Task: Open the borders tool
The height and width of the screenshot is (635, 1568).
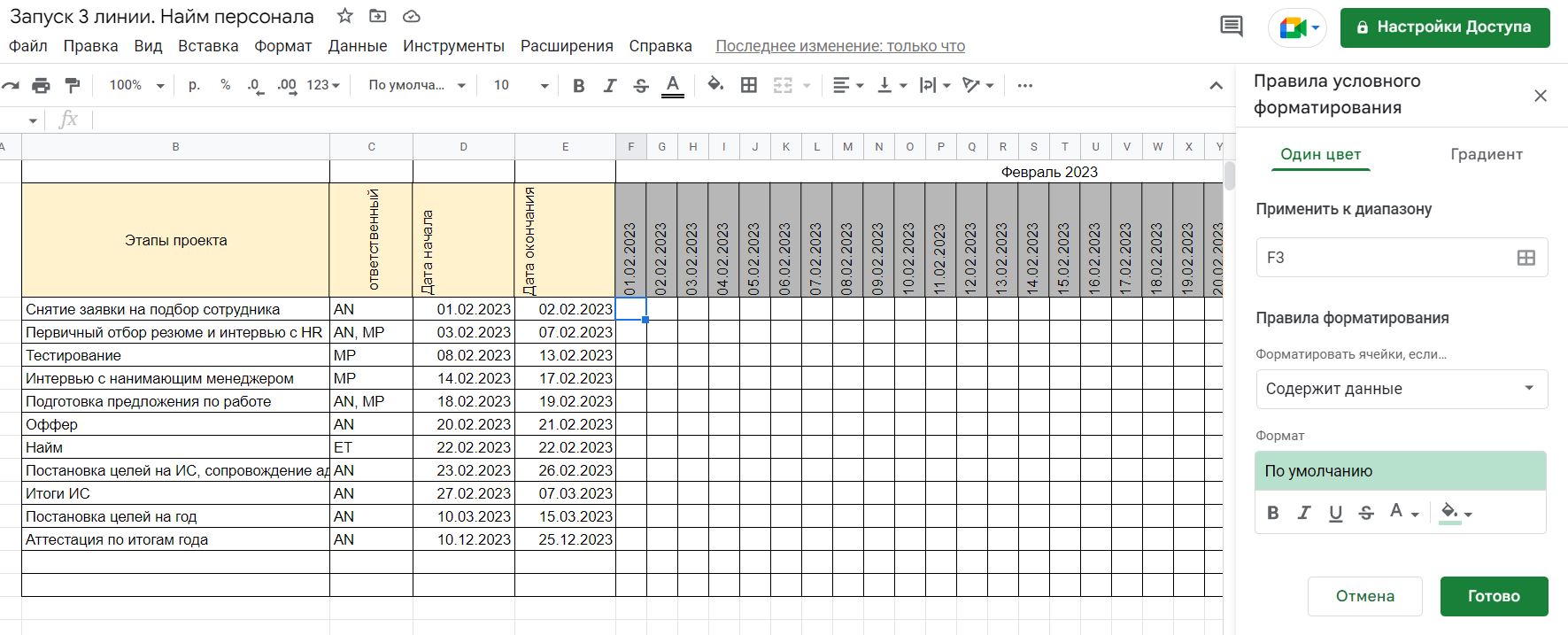Action: pyautogui.click(x=749, y=85)
